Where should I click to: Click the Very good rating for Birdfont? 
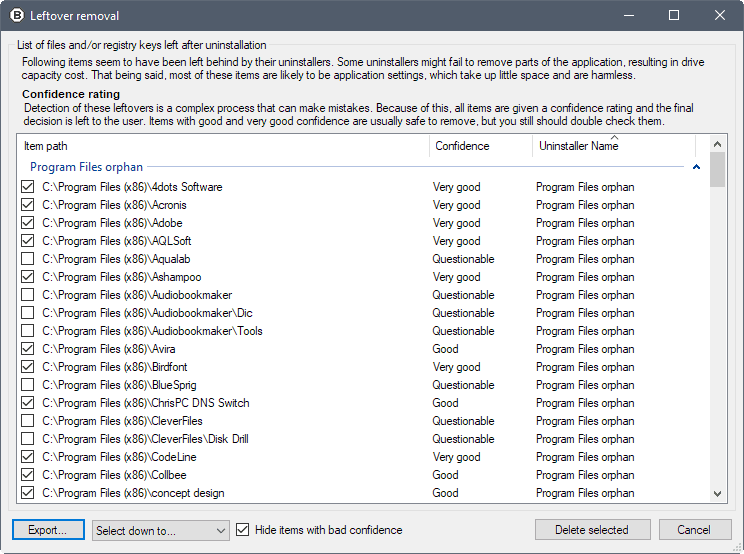pyautogui.click(x=456, y=367)
